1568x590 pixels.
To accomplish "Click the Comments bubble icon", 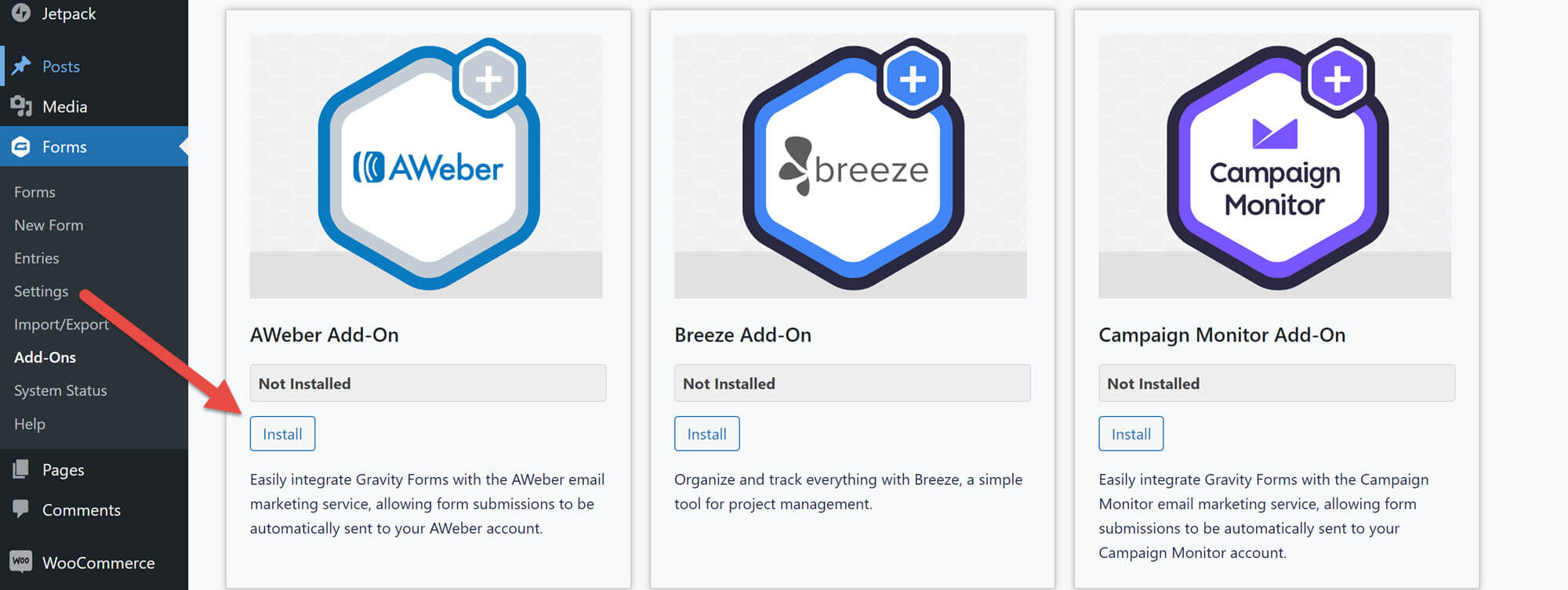I will [21, 509].
